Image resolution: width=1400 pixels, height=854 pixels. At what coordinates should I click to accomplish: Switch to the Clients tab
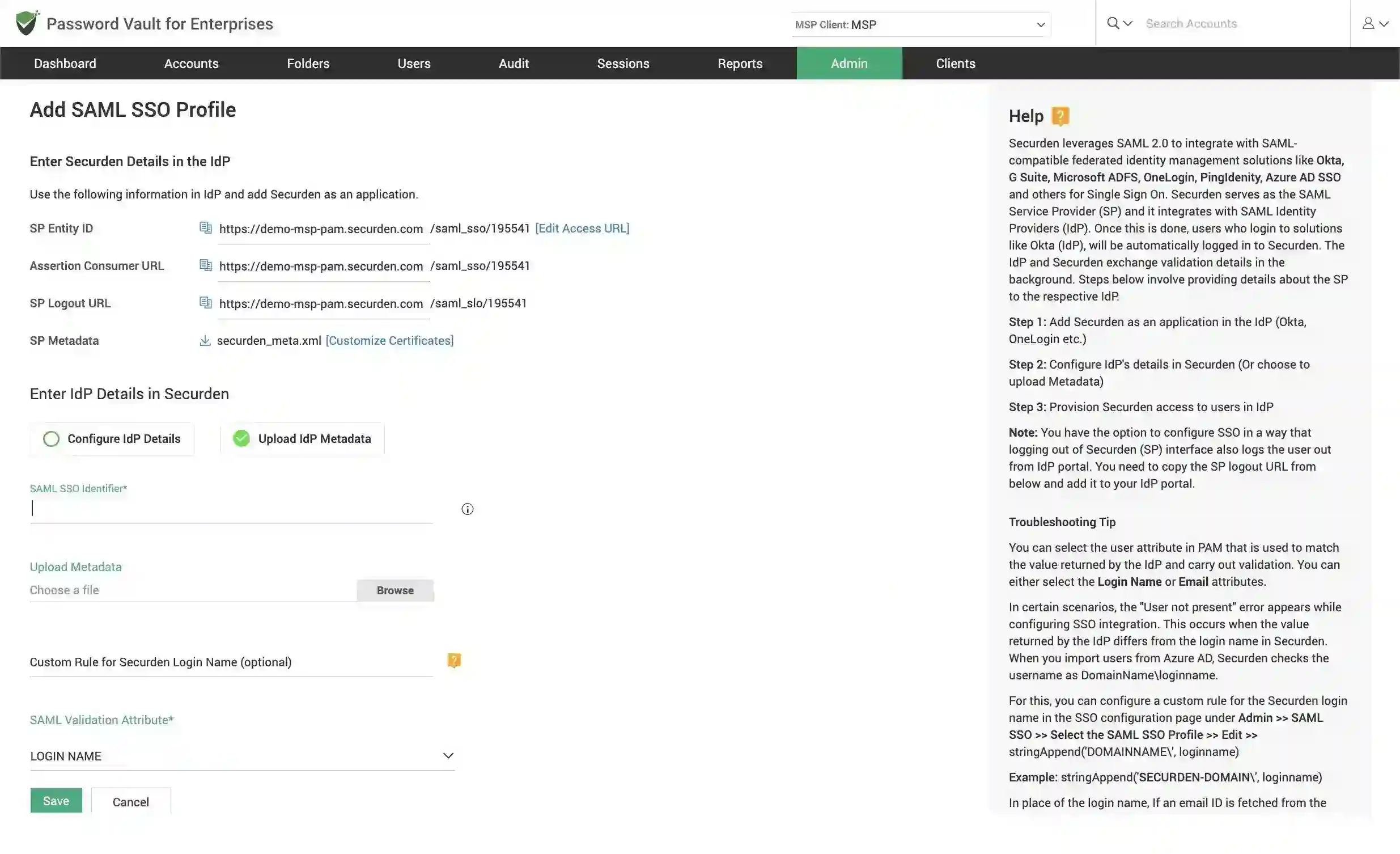[955, 63]
